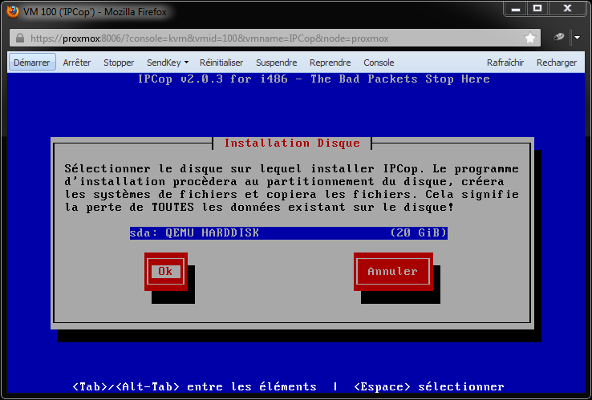The image size is (592, 400).
Task: Click the proxmox URL address field
Action: (x=276, y=38)
